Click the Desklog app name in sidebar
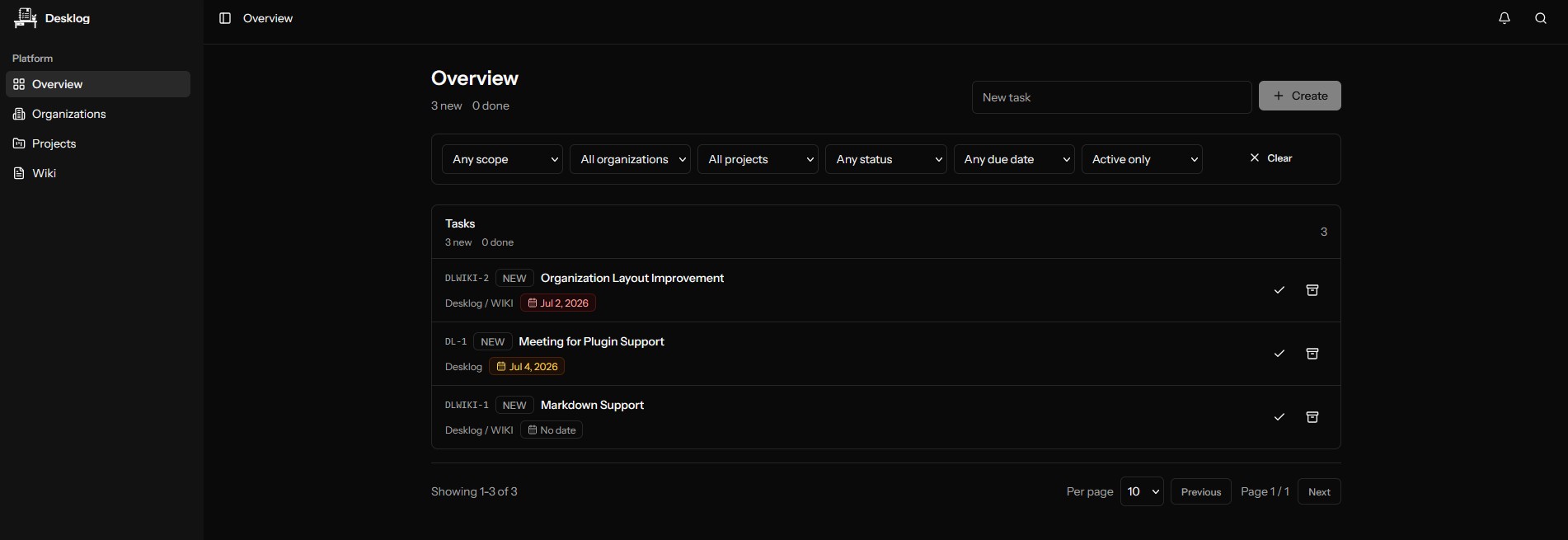This screenshot has width=1568, height=540. tap(68, 18)
